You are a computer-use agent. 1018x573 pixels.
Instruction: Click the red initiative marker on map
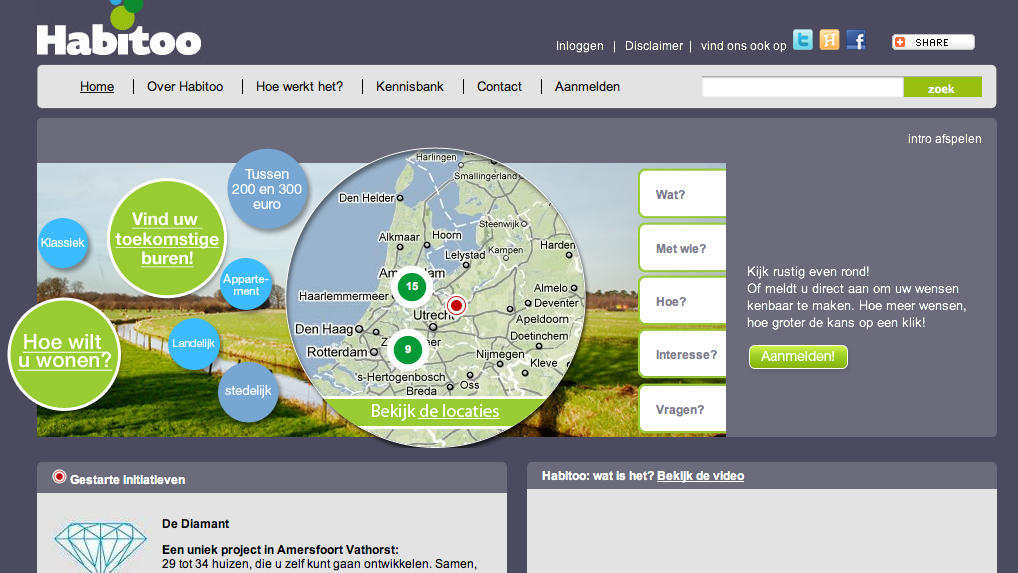(456, 305)
